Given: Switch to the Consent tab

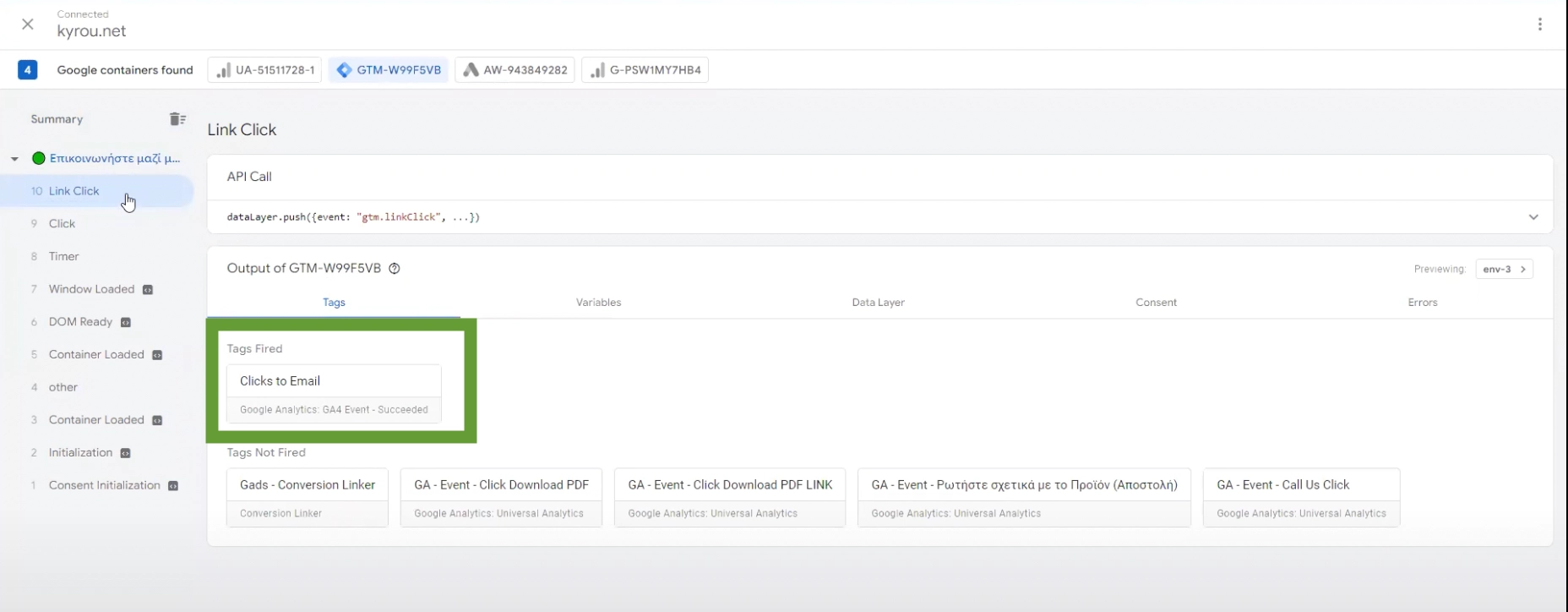Looking at the screenshot, I should 1156,303.
